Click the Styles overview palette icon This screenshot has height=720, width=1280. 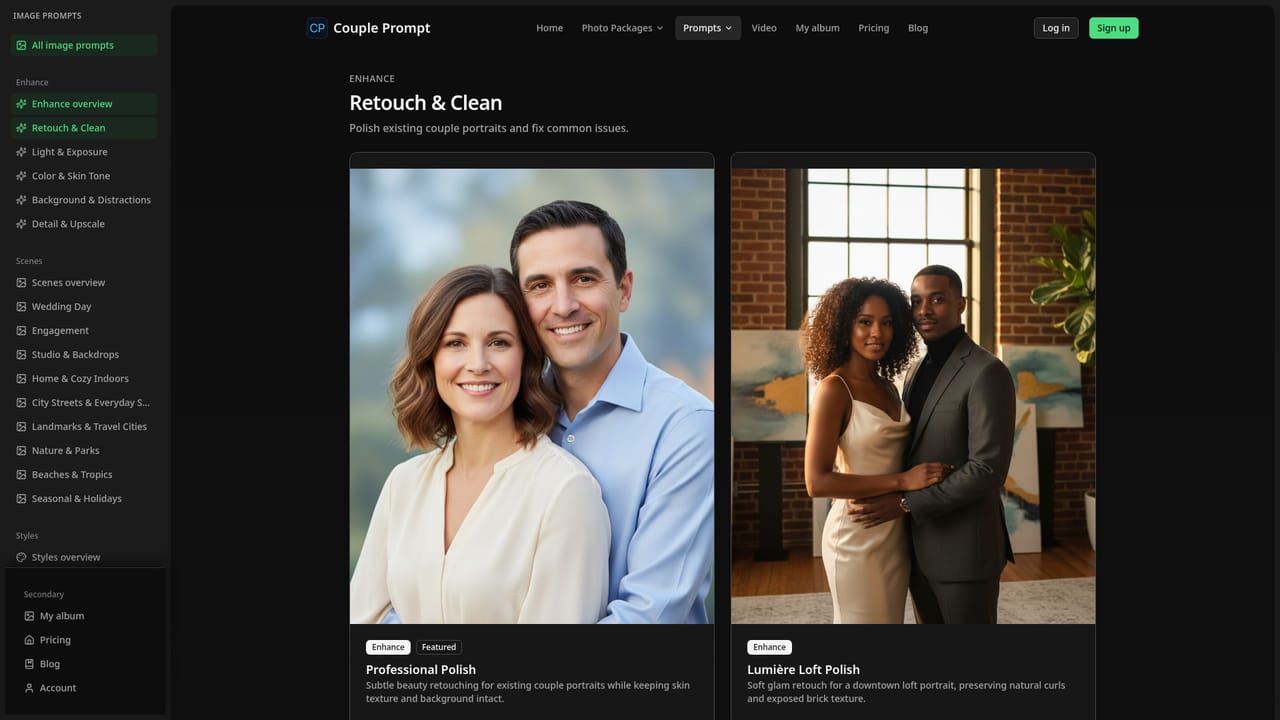21,558
